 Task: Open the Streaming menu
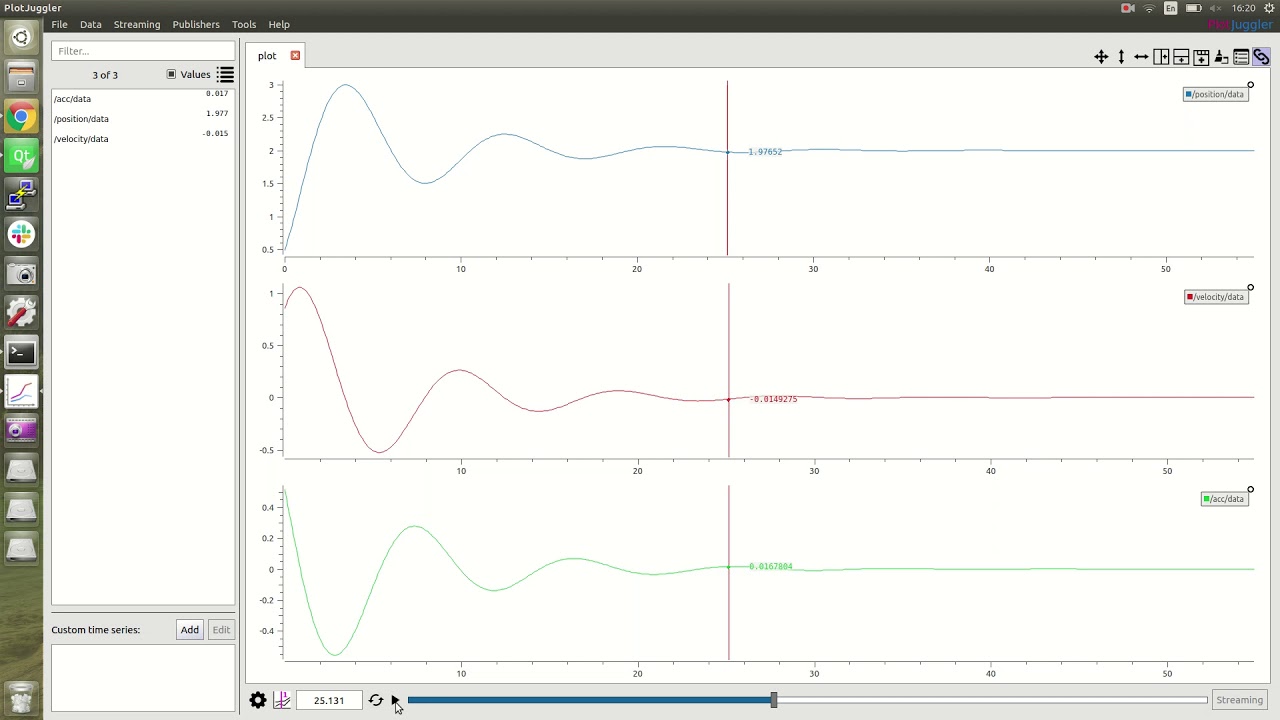137,24
